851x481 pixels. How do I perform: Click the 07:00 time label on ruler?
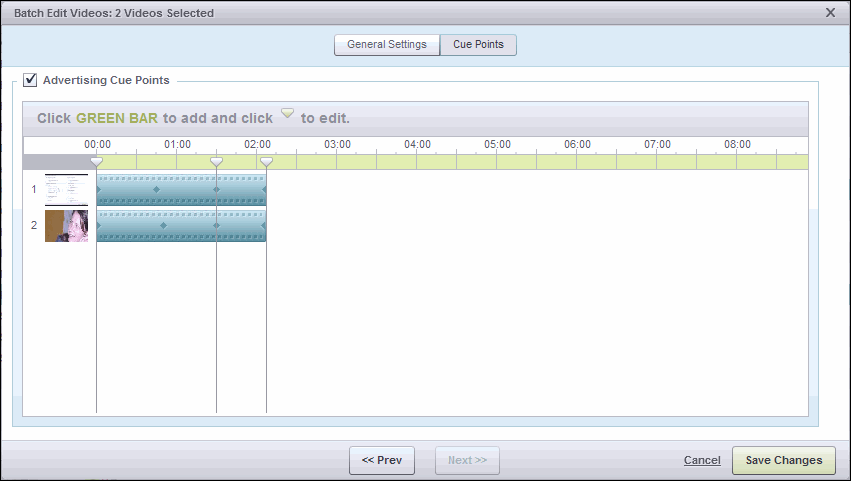point(657,144)
